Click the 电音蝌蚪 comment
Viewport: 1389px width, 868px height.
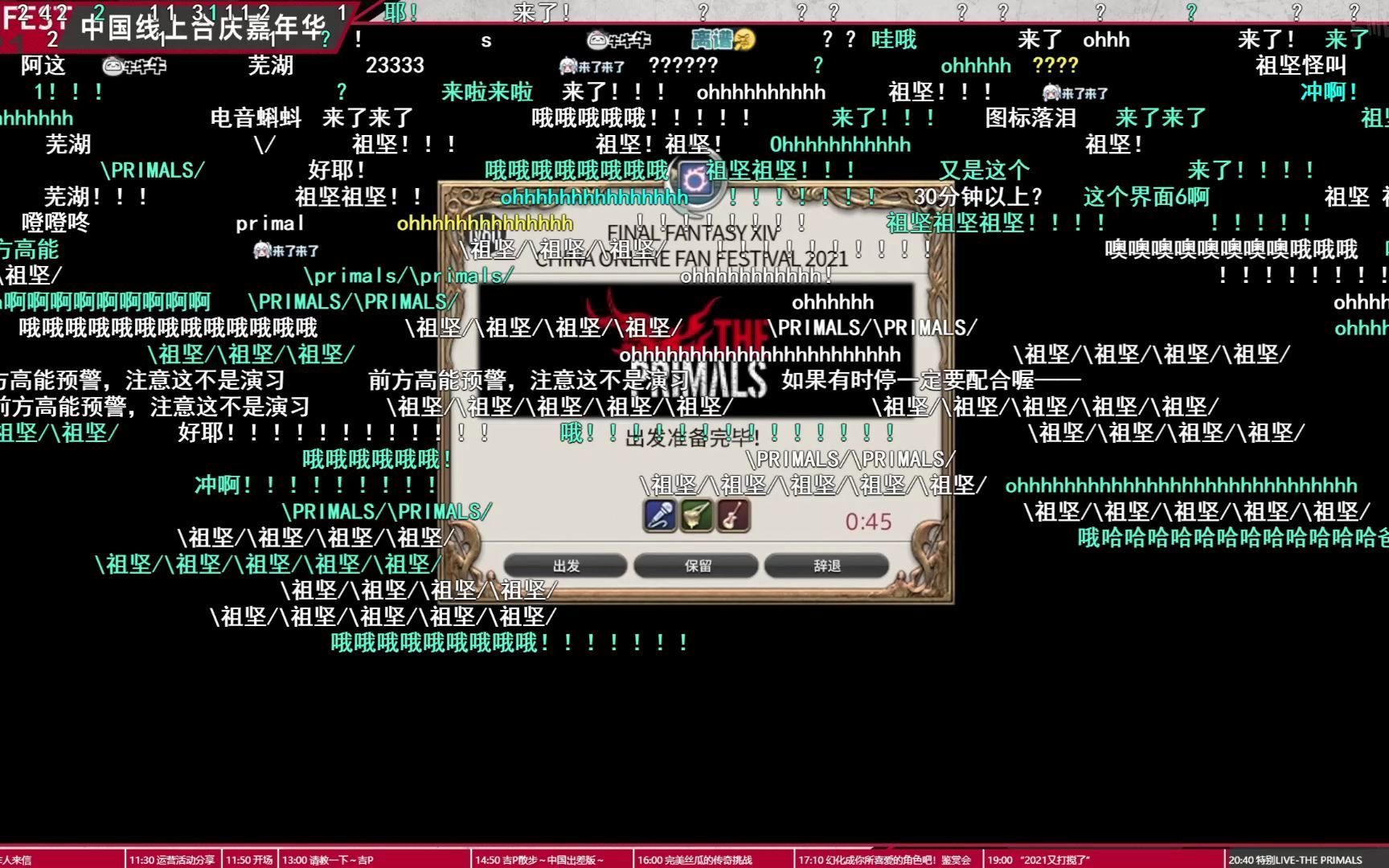[256, 118]
